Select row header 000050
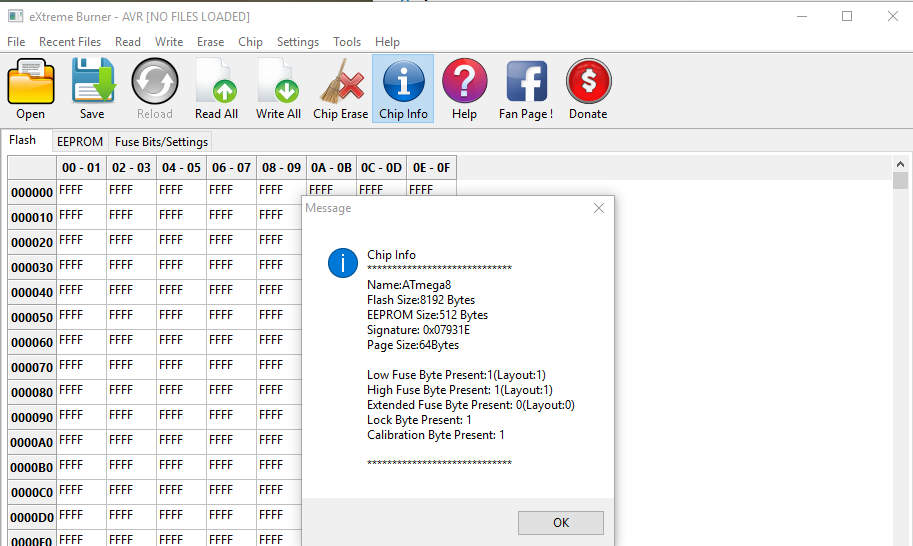Screen dimensions: 913x546 tap(32, 318)
